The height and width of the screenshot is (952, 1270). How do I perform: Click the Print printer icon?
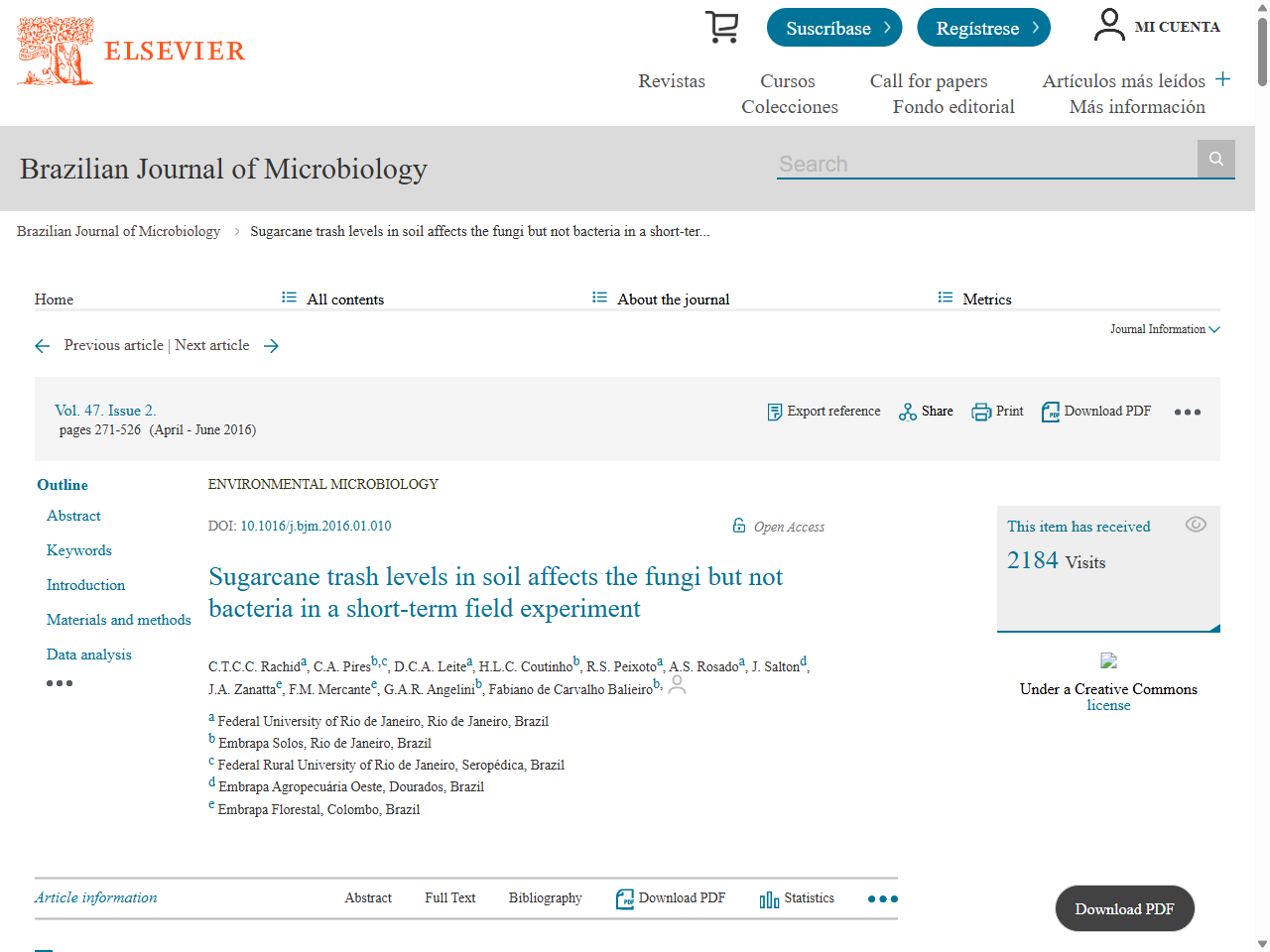point(981,412)
